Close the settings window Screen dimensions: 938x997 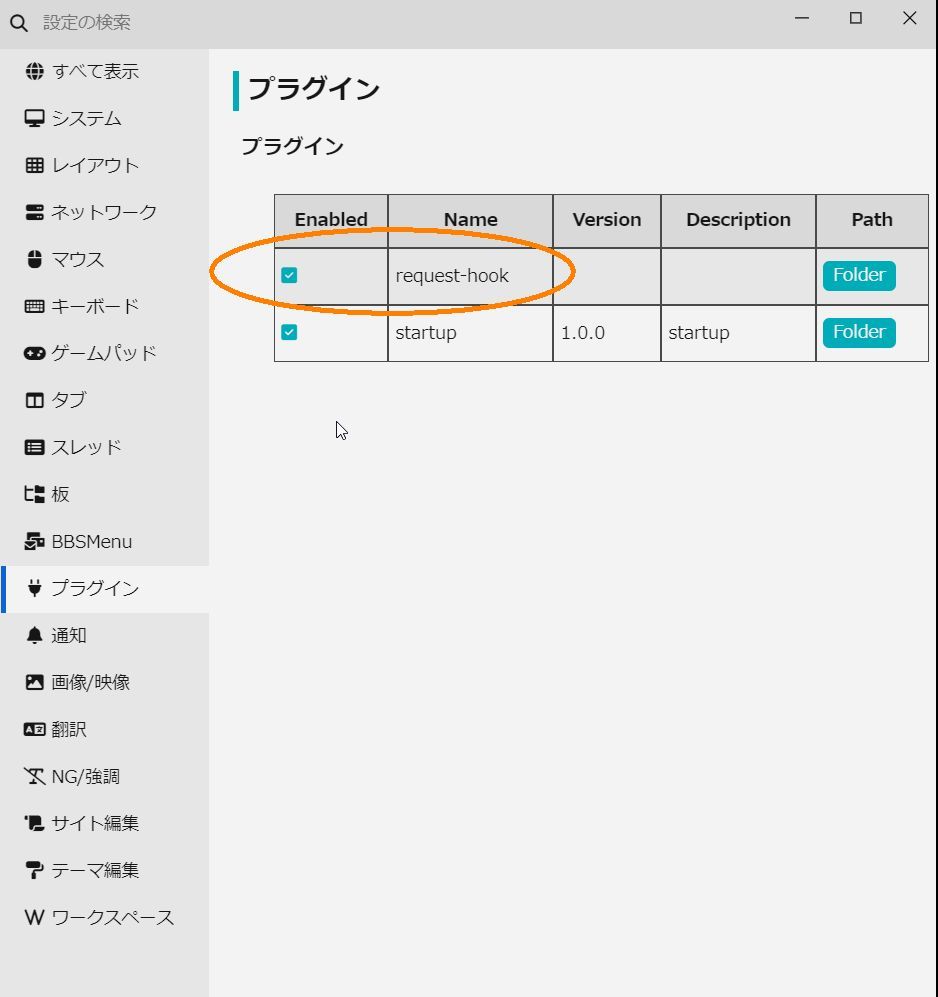pyautogui.click(x=910, y=18)
